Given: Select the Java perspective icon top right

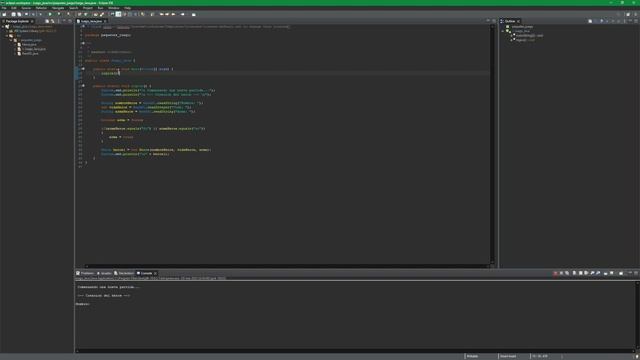Looking at the screenshot, I should tap(636, 14).
